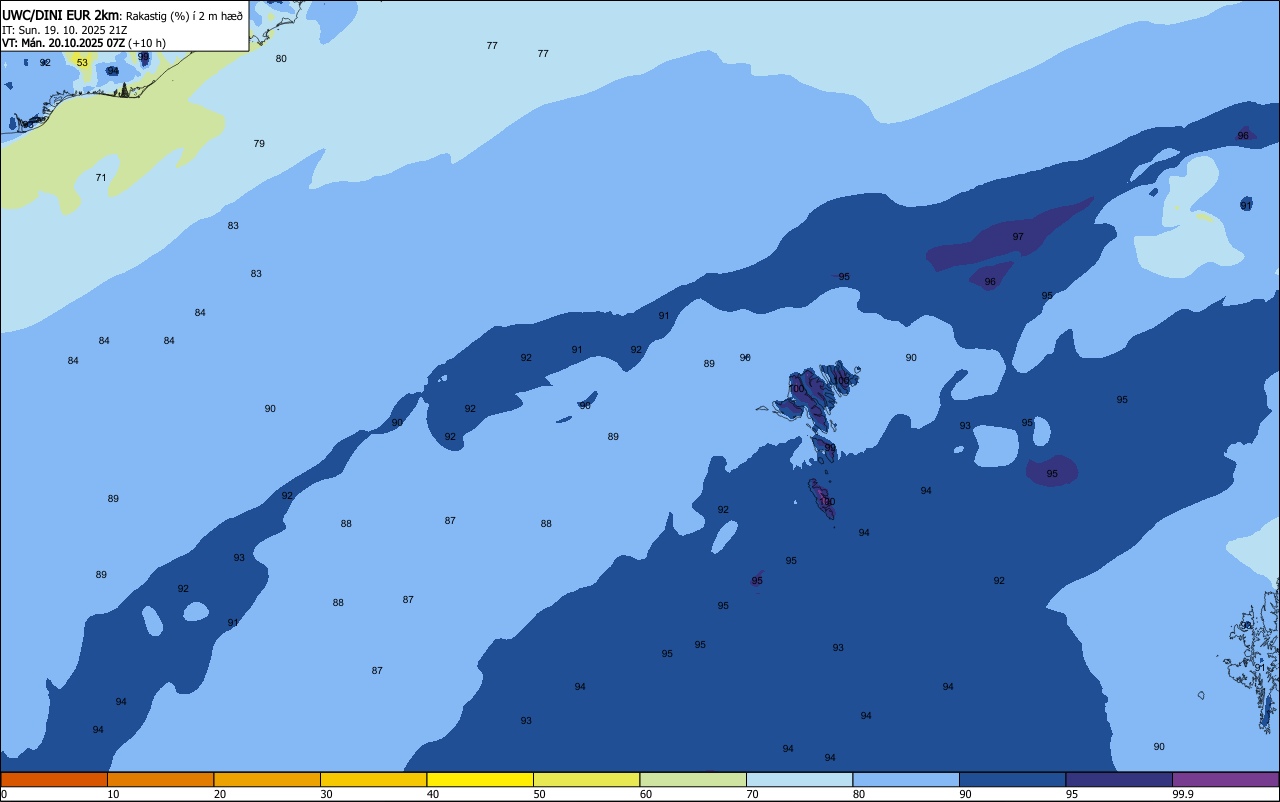
Task: Click the 10–20 orange legend swatch
Action: pyautogui.click(x=160, y=779)
